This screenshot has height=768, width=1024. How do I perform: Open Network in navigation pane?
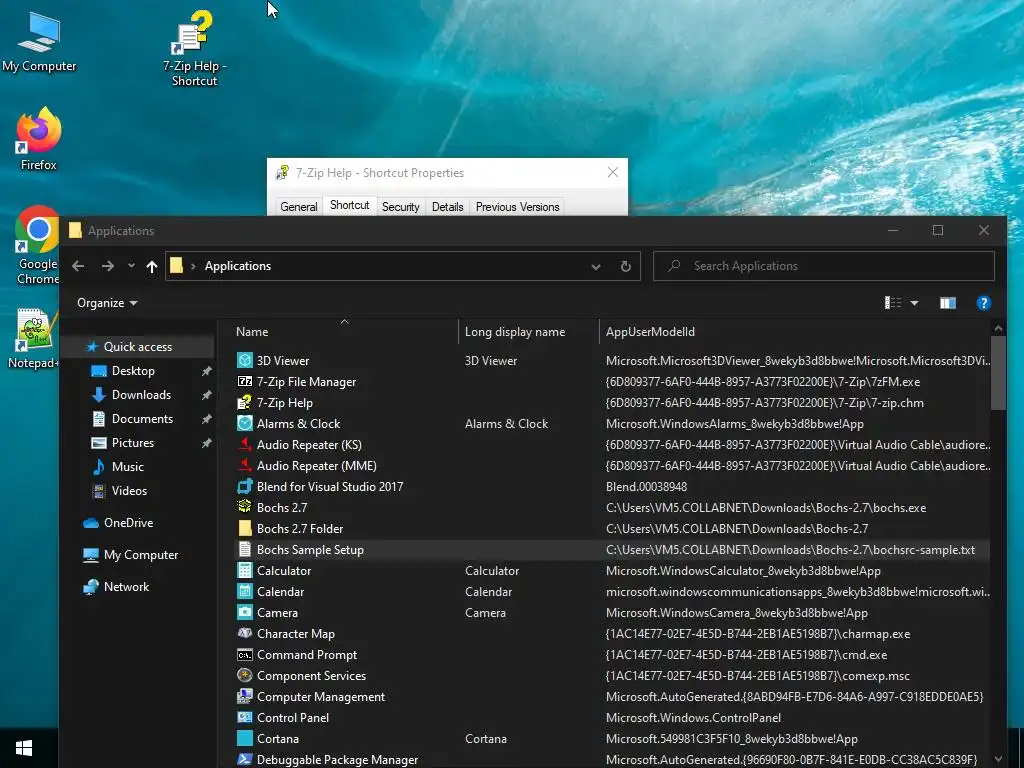tap(126, 586)
